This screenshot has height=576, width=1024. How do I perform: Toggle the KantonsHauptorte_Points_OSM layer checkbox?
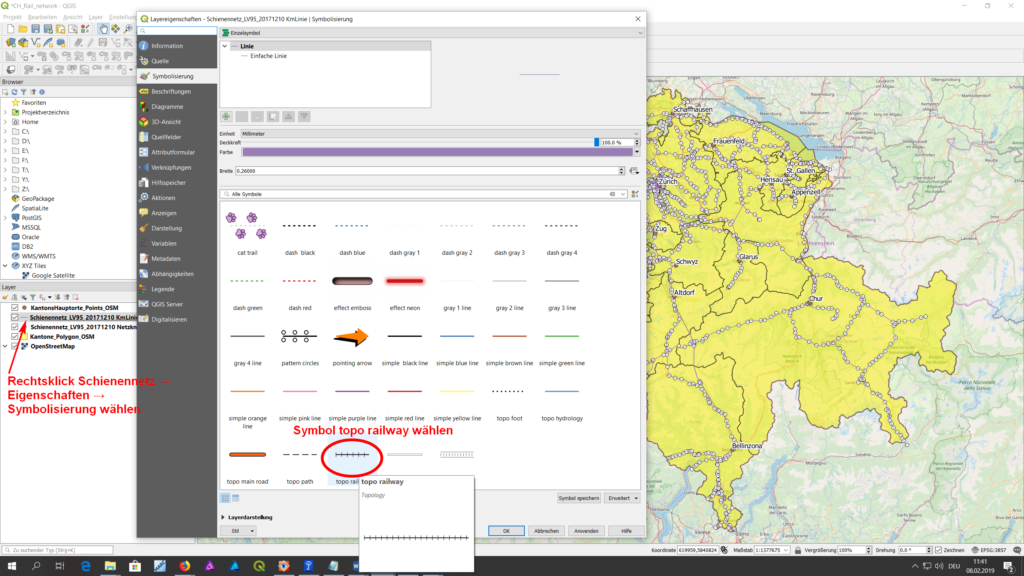tap(14, 307)
